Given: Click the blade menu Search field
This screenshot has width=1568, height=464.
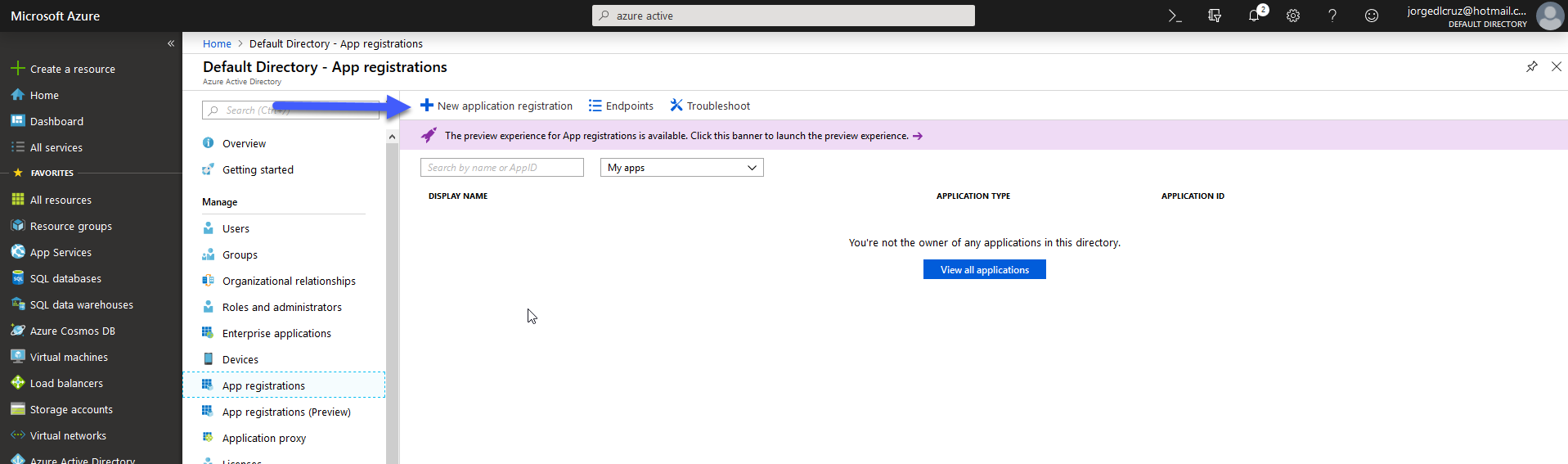Looking at the screenshot, I should point(290,110).
